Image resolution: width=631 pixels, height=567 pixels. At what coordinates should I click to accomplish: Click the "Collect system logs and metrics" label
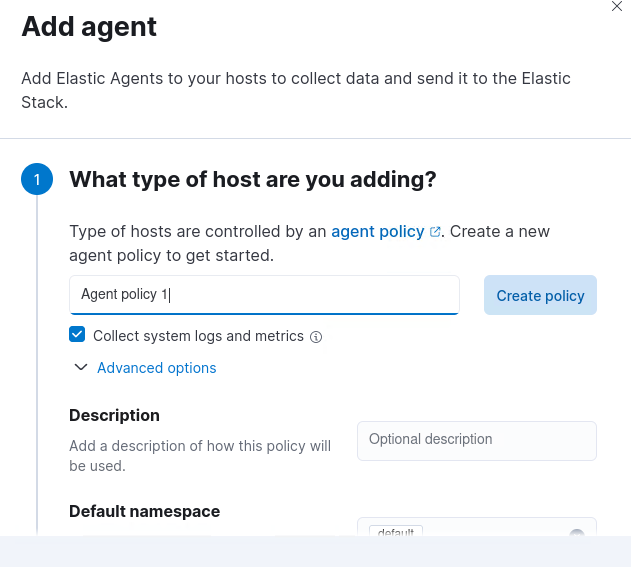[198, 336]
